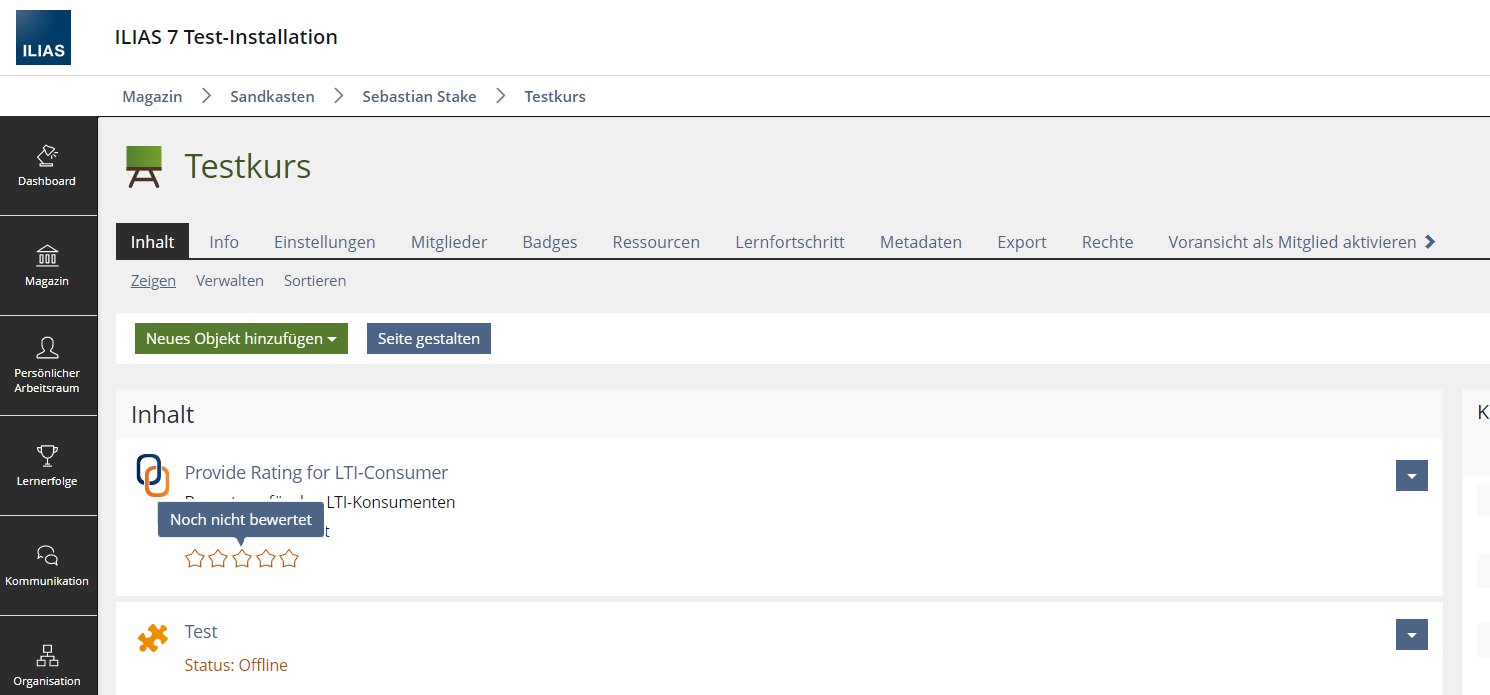Show more tabs with right chevron
This screenshot has height=695, width=1490.
click(x=1430, y=242)
